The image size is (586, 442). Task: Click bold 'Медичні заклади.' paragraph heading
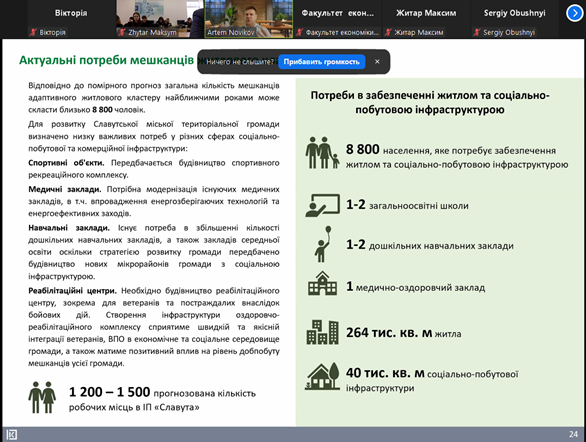pyautogui.click(x=65, y=189)
